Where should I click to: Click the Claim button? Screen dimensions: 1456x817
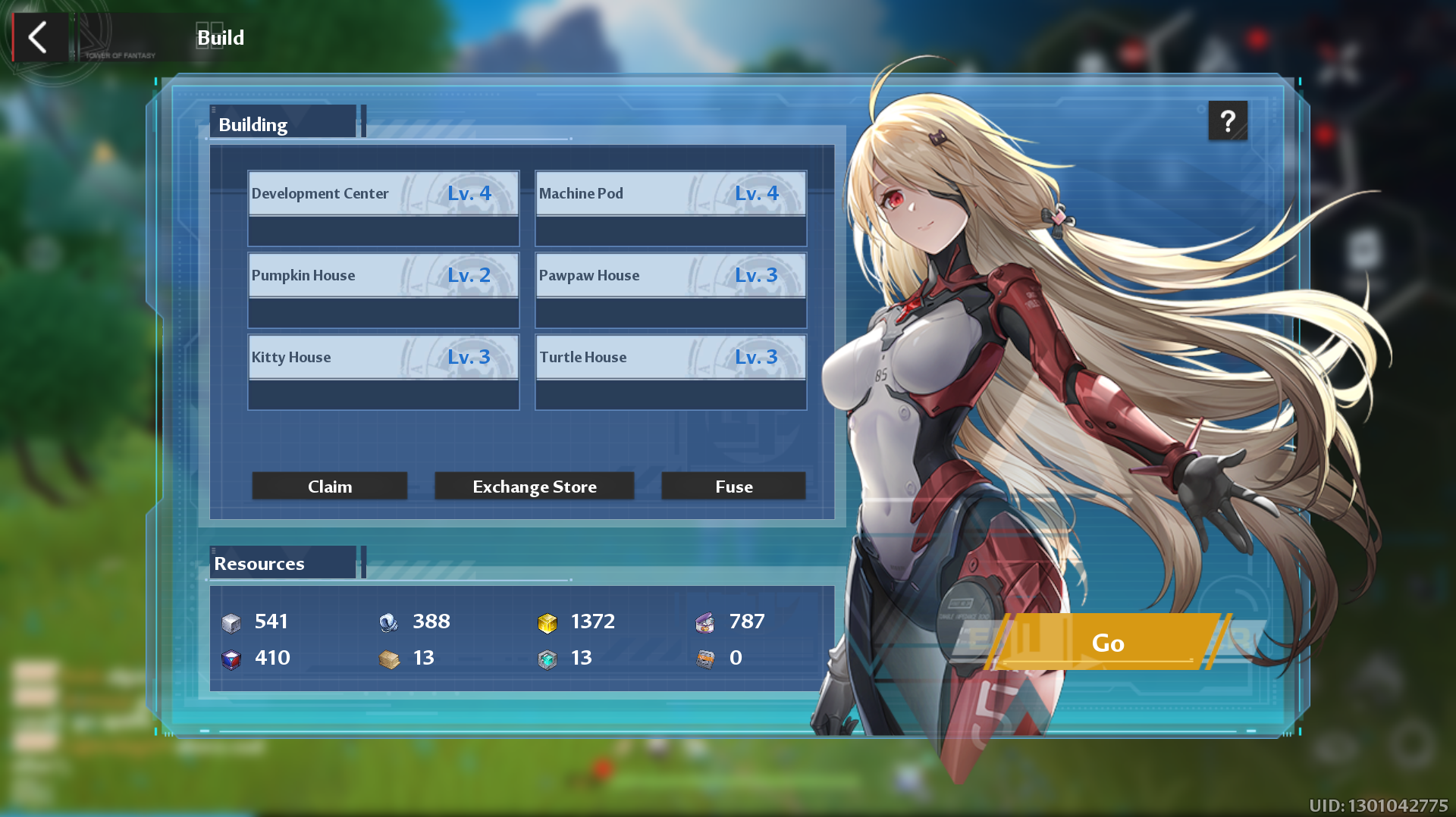click(x=329, y=486)
